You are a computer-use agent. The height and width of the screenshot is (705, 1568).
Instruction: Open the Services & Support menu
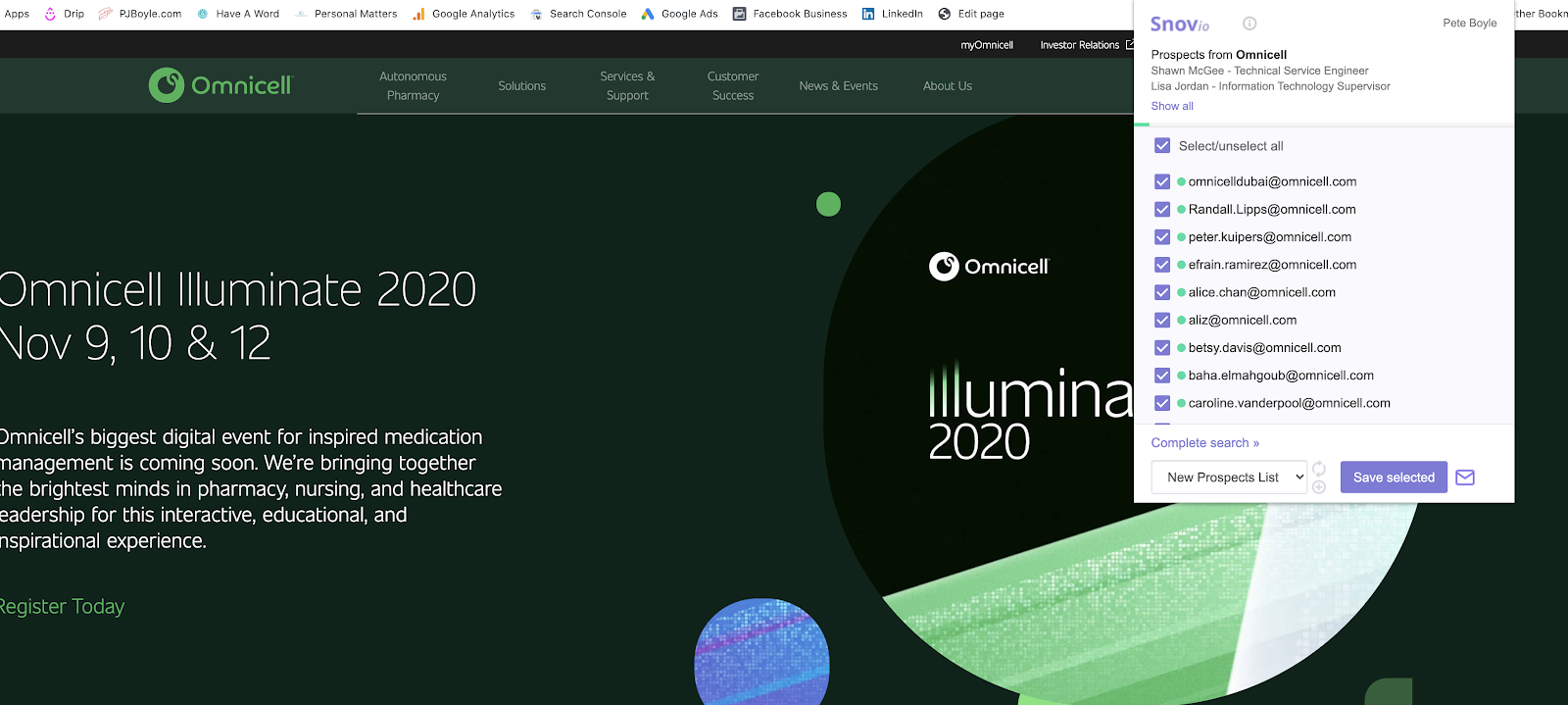[627, 85]
